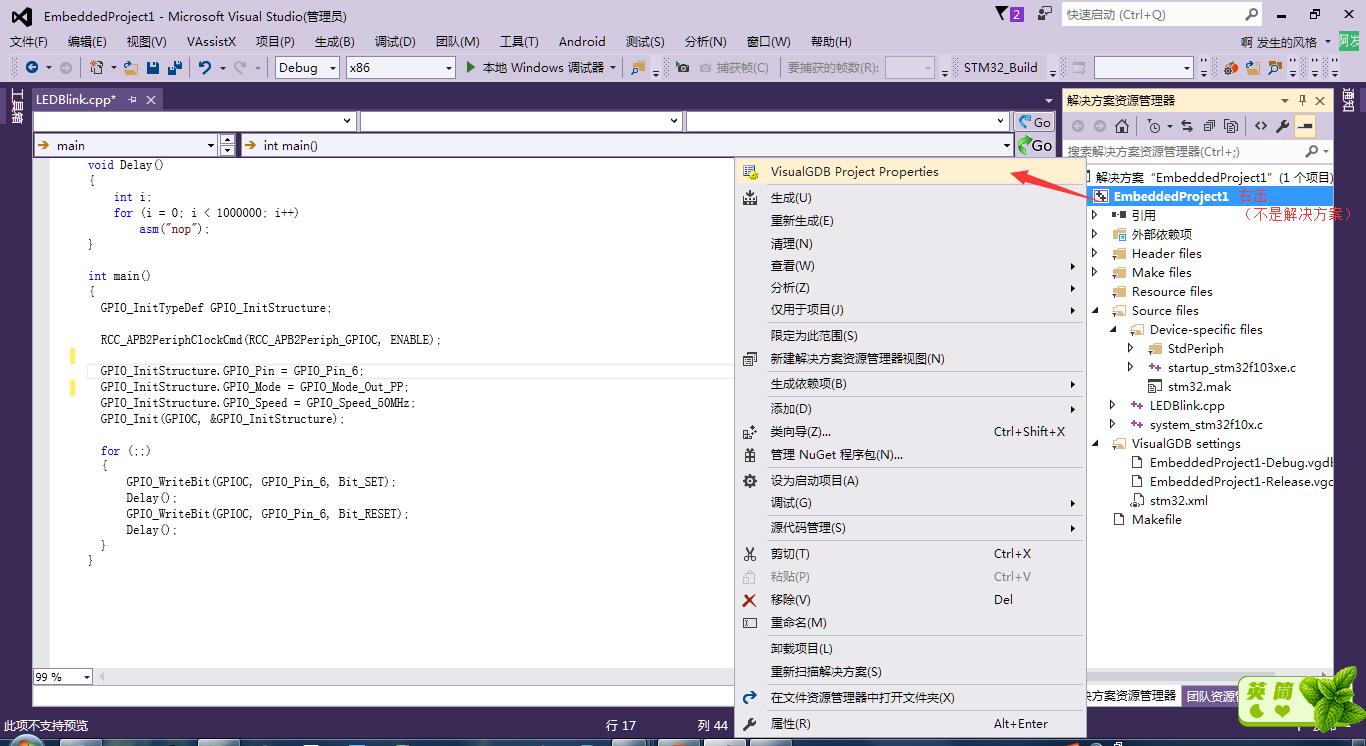Expand the Header files folder
Viewport: 1366px width, 746px height.
[1094, 254]
